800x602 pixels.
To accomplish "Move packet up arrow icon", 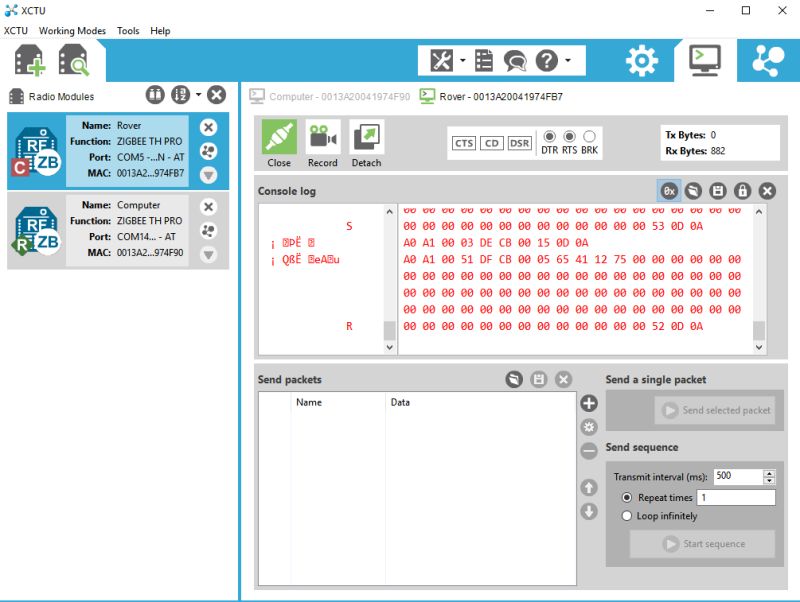I will coord(589,488).
